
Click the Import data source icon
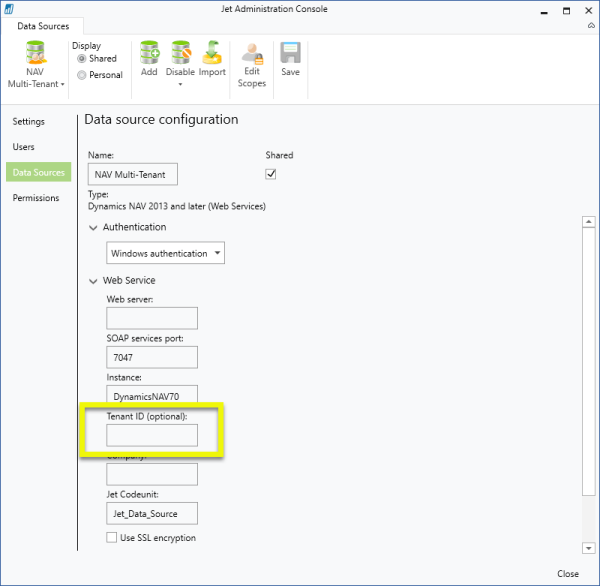pos(212,54)
